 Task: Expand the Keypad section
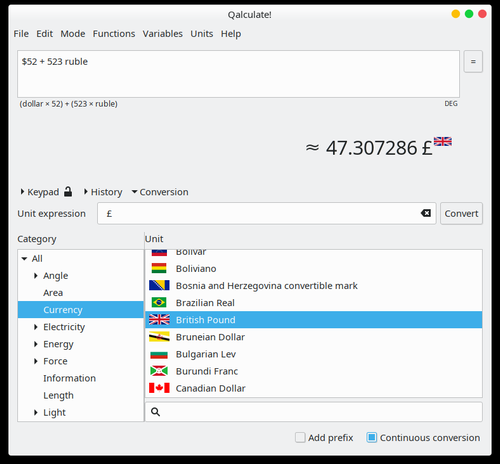40,192
